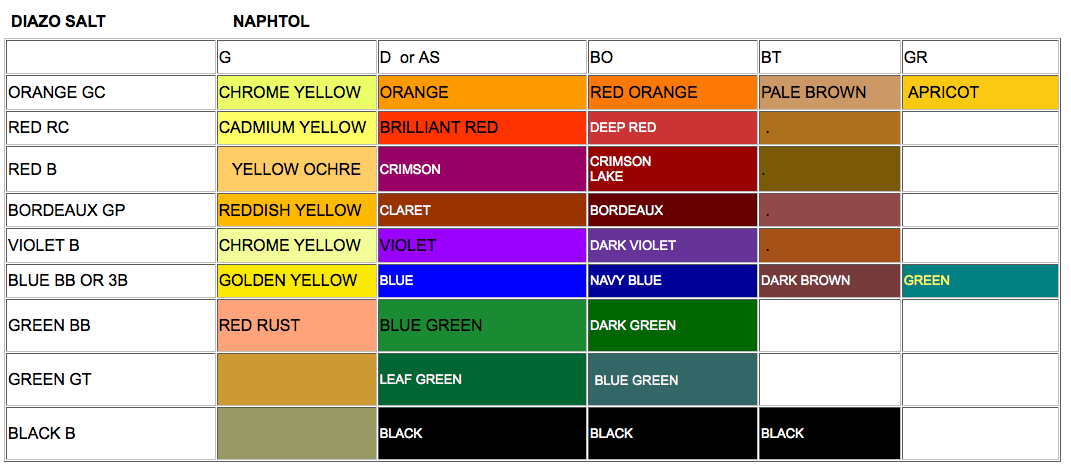The image size is (1071, 470).
Task: Select the Deep Red swatch
Action: point(672,128)
